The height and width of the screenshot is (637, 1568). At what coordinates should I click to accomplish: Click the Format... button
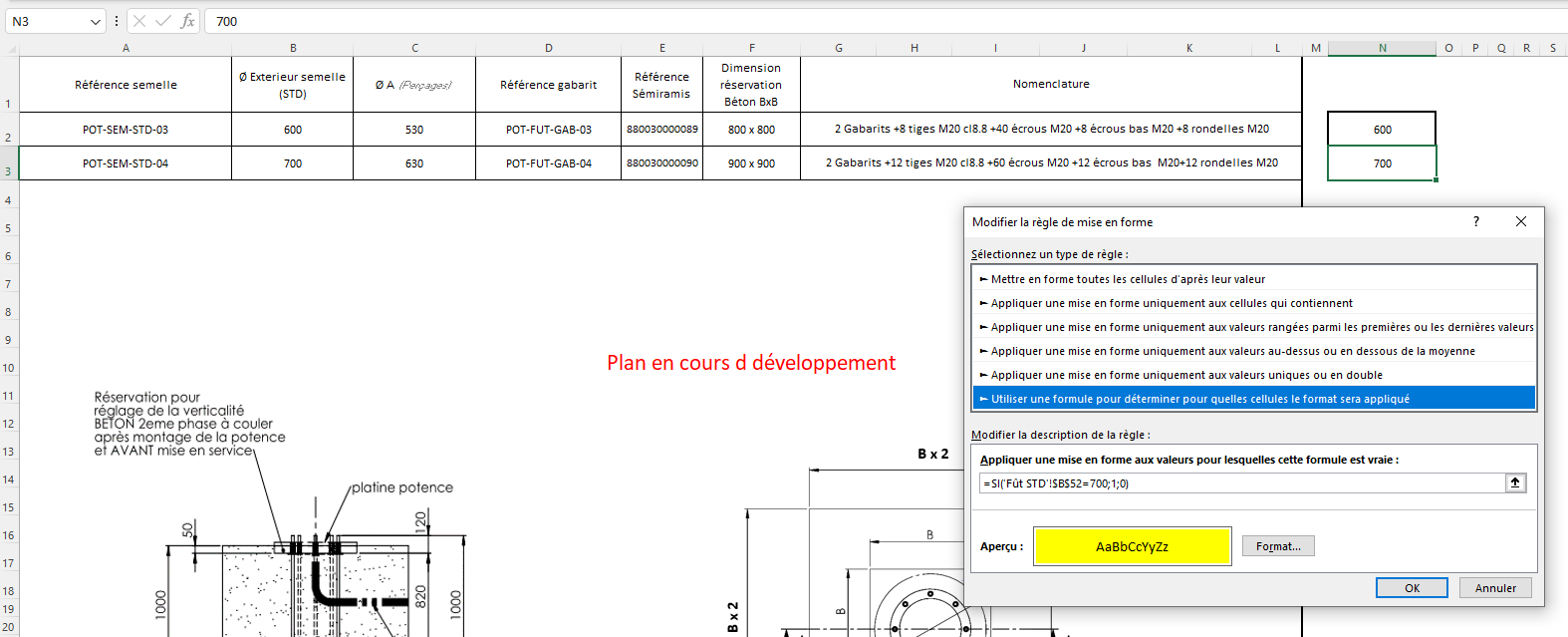pyautogui.click(x=1278, y=546)
